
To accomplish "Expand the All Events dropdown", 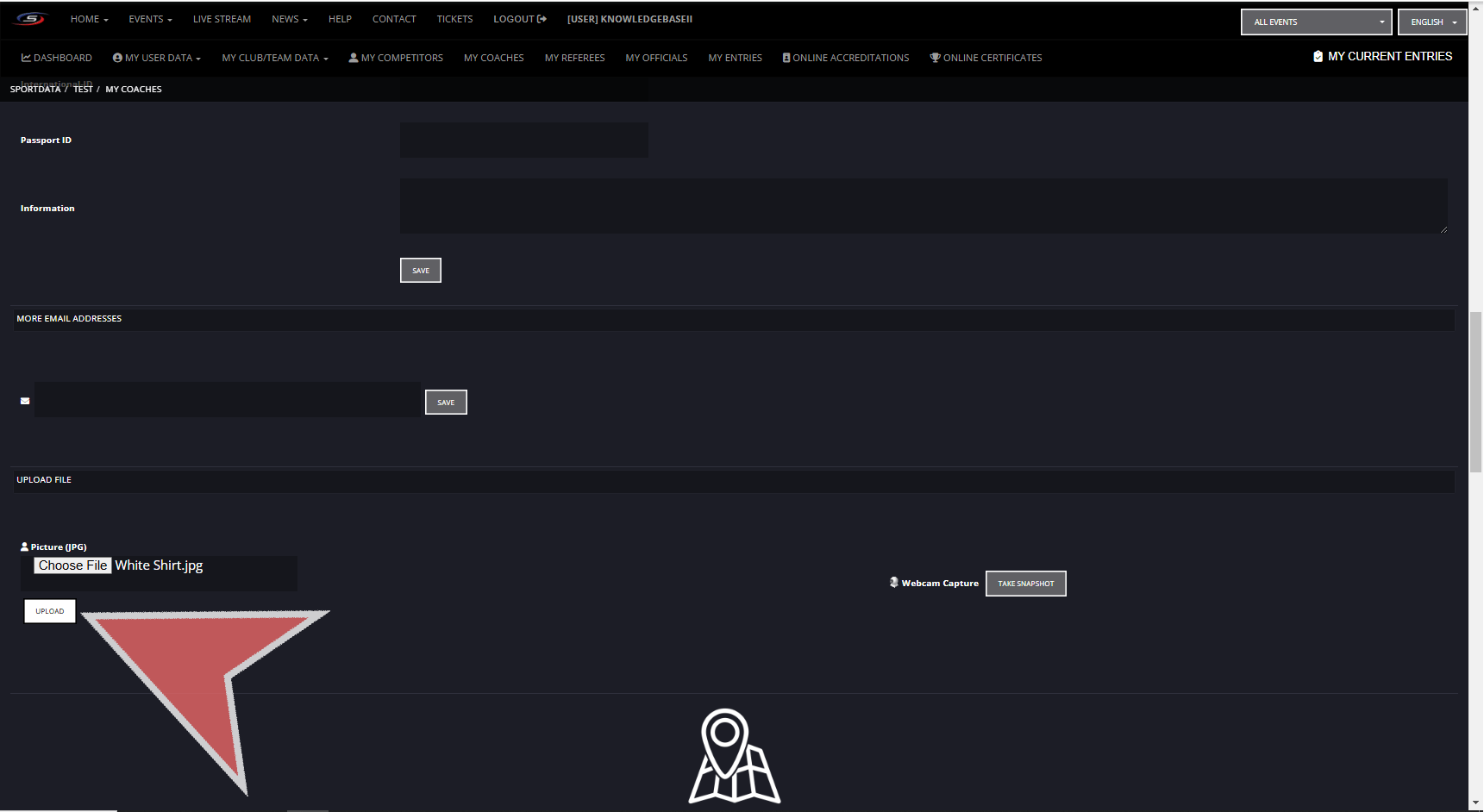I will click(x=1316, y=22).
